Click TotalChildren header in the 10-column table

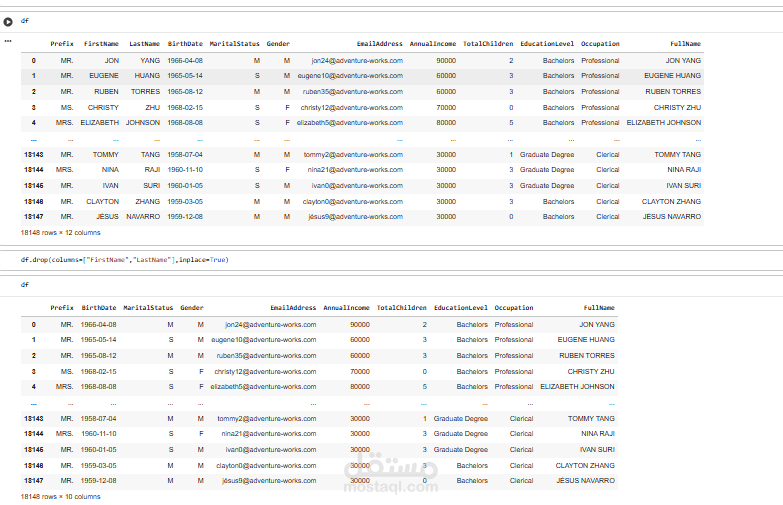coord(401,308)
